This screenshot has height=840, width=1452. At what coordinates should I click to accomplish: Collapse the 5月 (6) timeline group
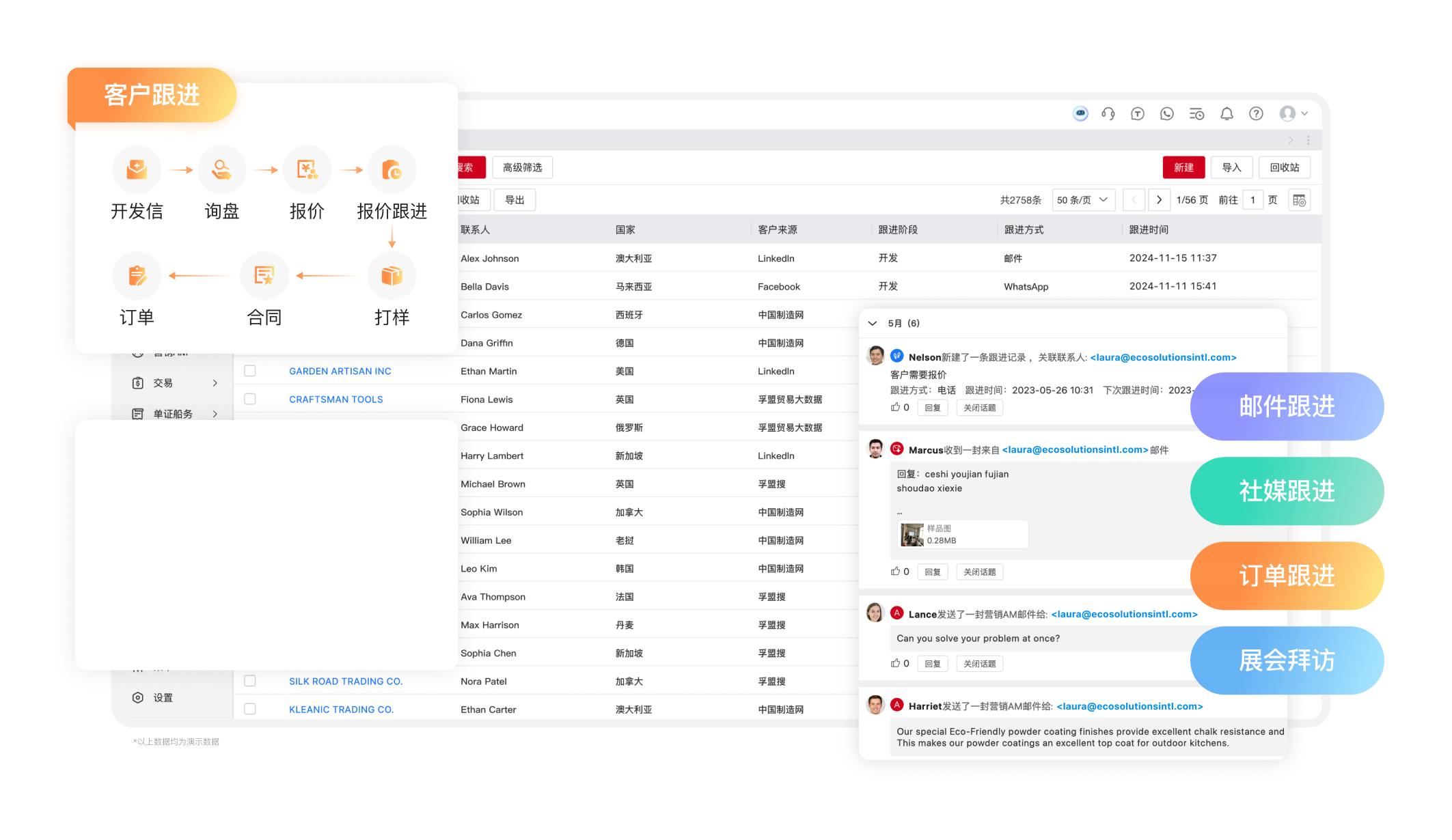[x=873, y=323]
